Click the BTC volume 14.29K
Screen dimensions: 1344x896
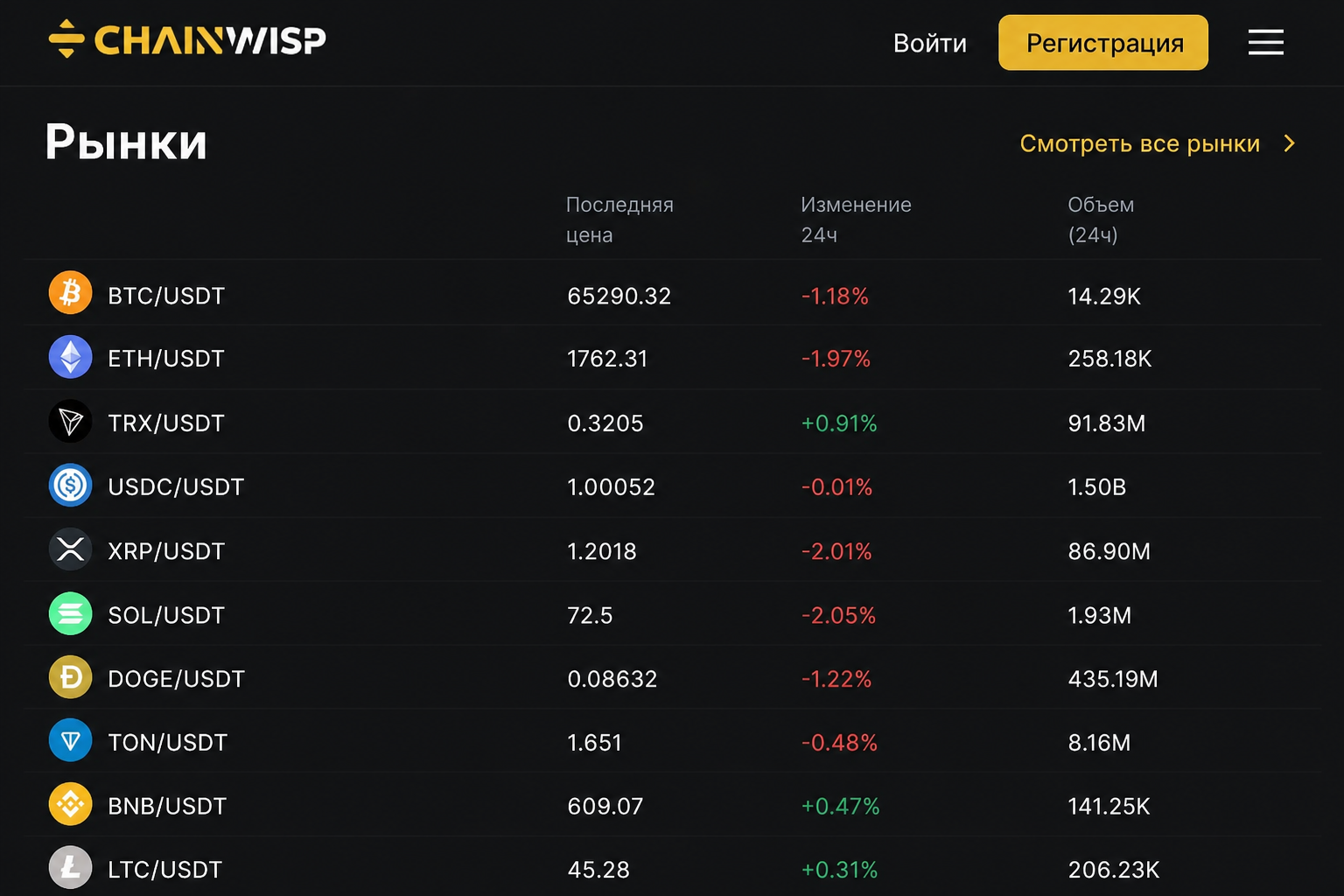(x=1104, y=296)
